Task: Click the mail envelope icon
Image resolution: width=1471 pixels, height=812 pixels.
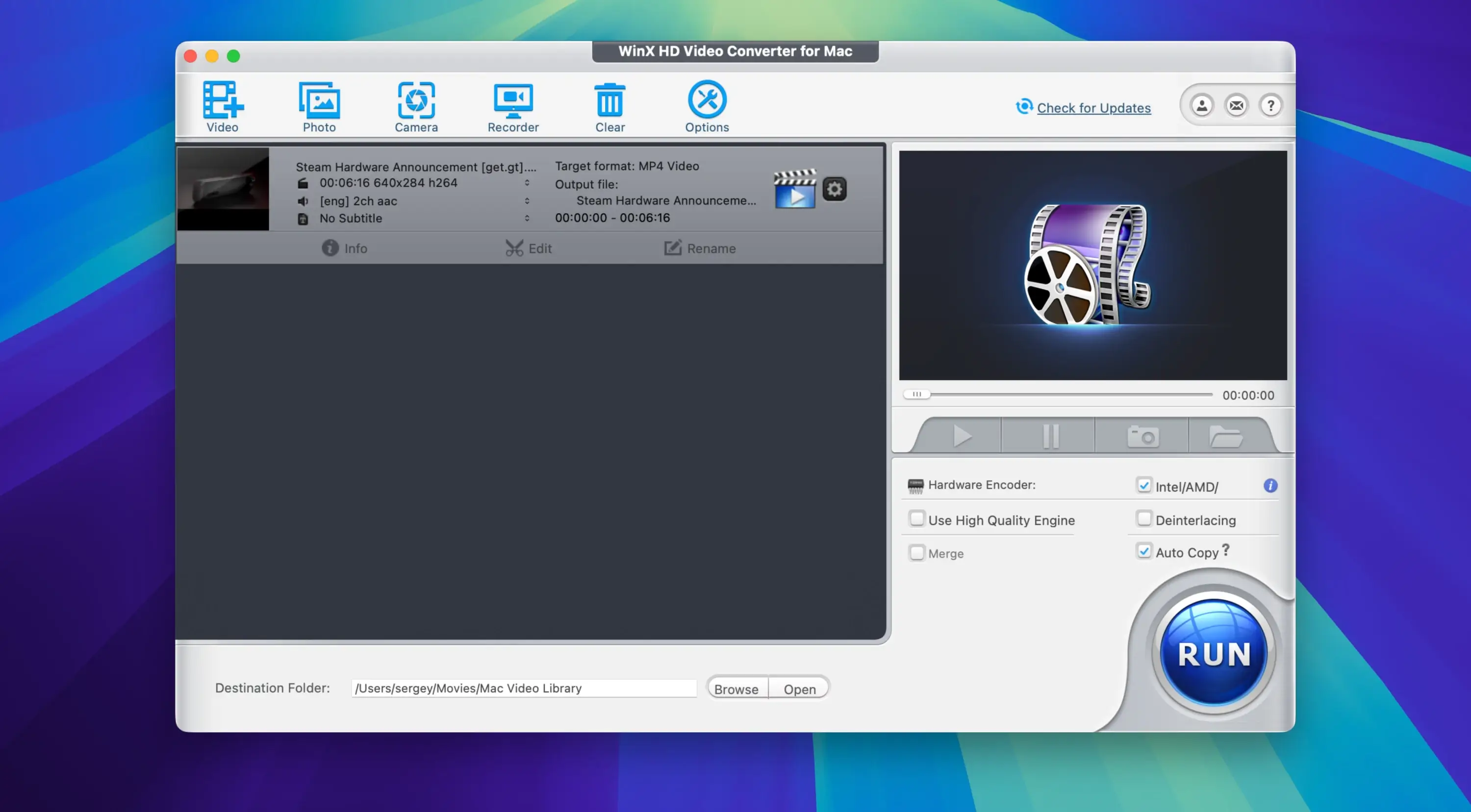Action: coord(1236,105)
